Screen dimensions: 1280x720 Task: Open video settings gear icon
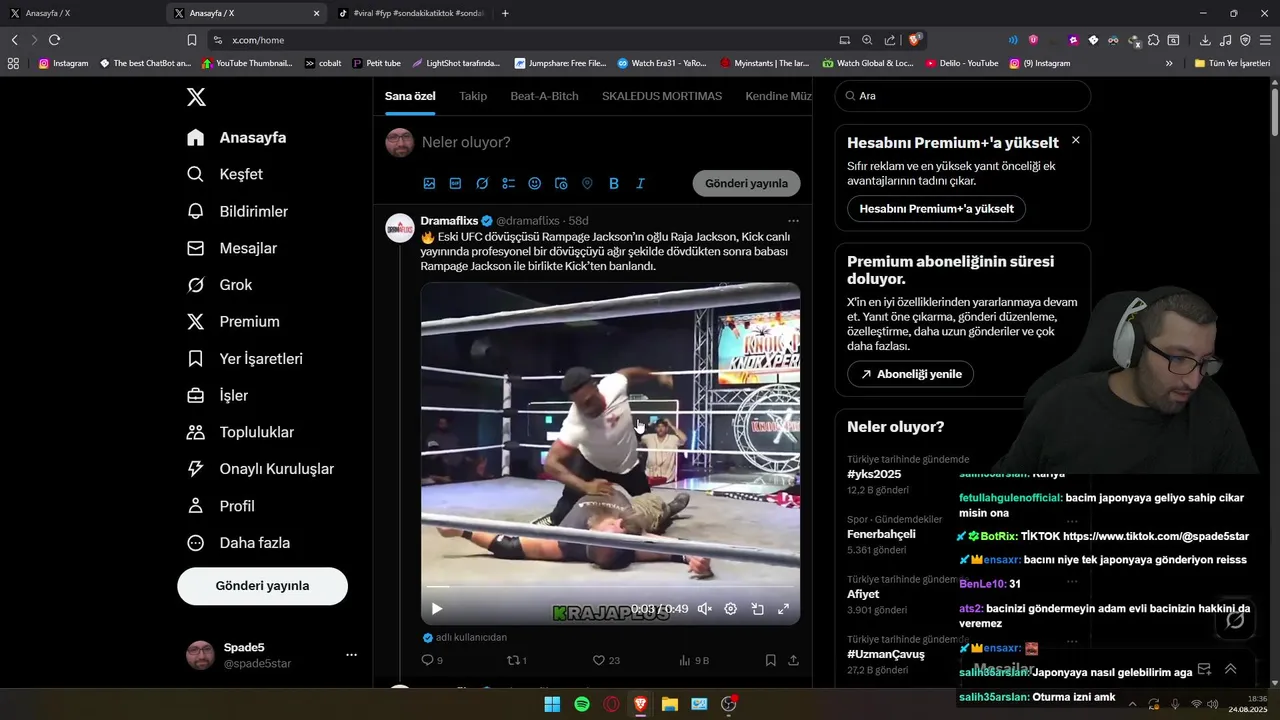[731, 609]
